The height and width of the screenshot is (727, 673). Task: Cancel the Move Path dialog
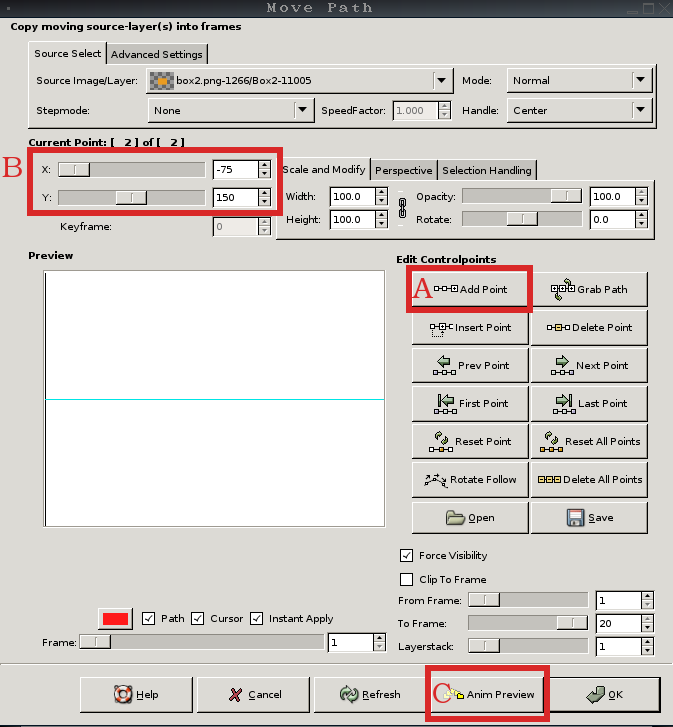click(x=253, y=695)
